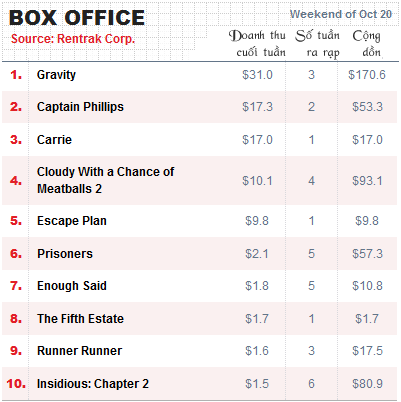Click rank number 10. in the list
The height and width of the screenshot is (402, 401).
pos(16,384)
